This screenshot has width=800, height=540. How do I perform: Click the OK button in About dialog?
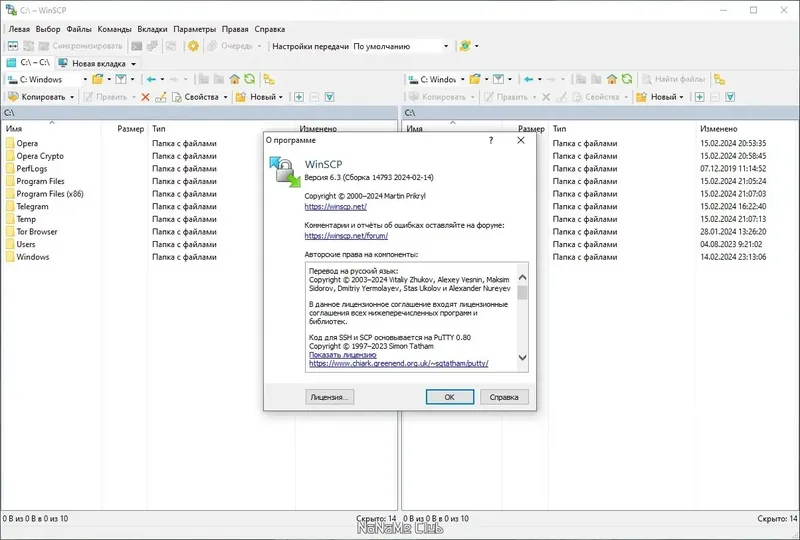click(x=449, y=397)
